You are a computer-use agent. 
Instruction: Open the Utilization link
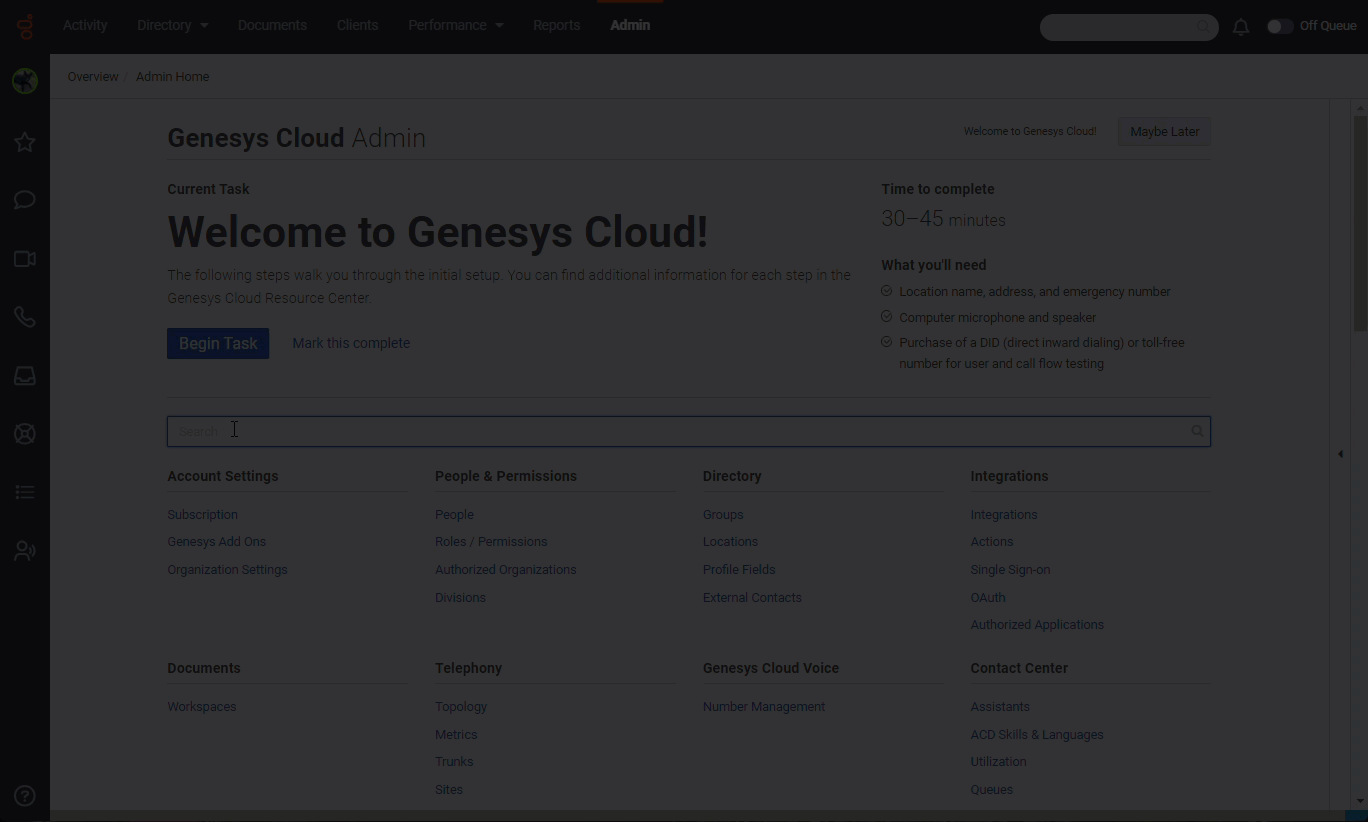pos(998,762)
